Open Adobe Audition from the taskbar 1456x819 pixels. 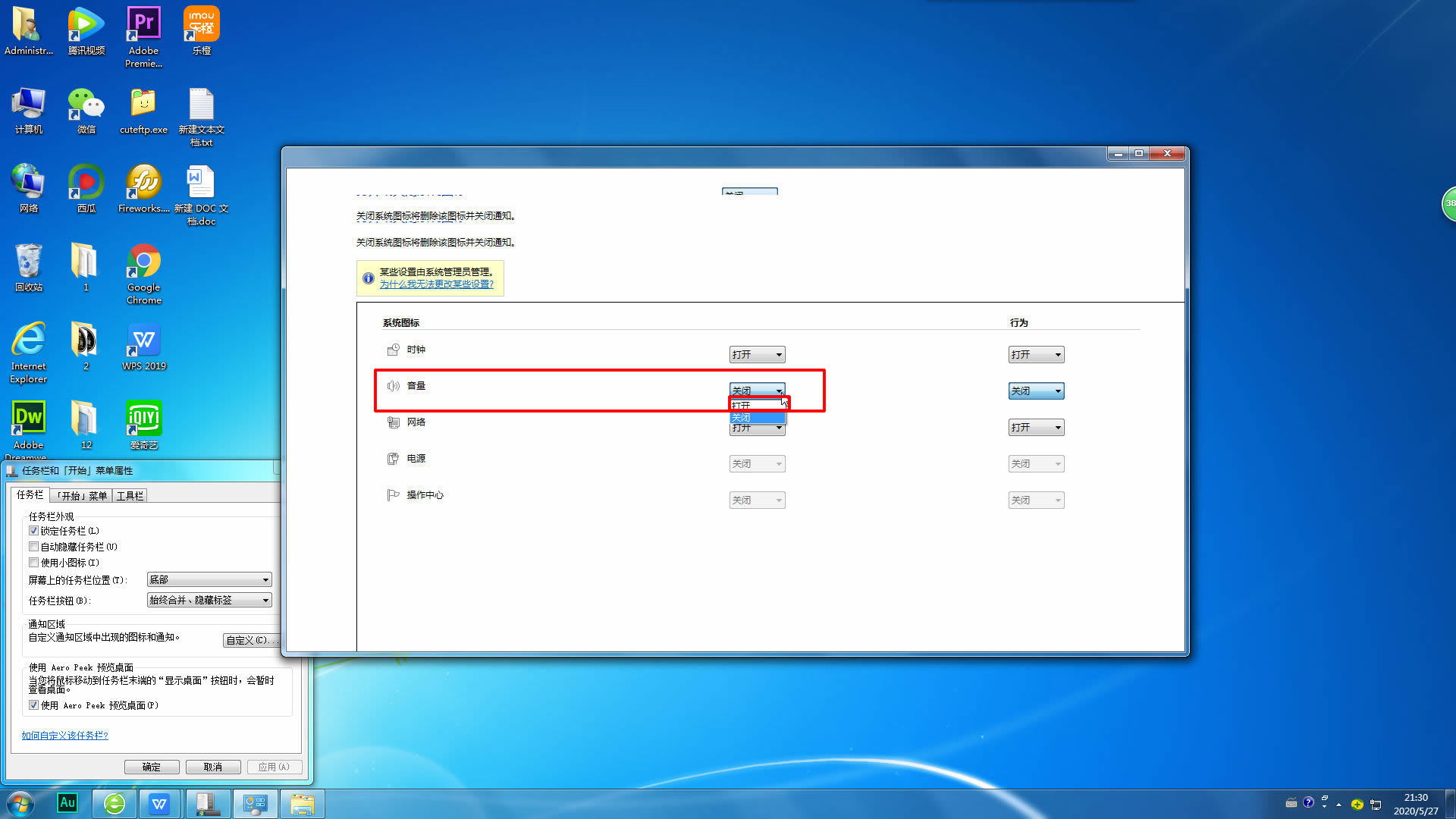(x=67, y=803)
